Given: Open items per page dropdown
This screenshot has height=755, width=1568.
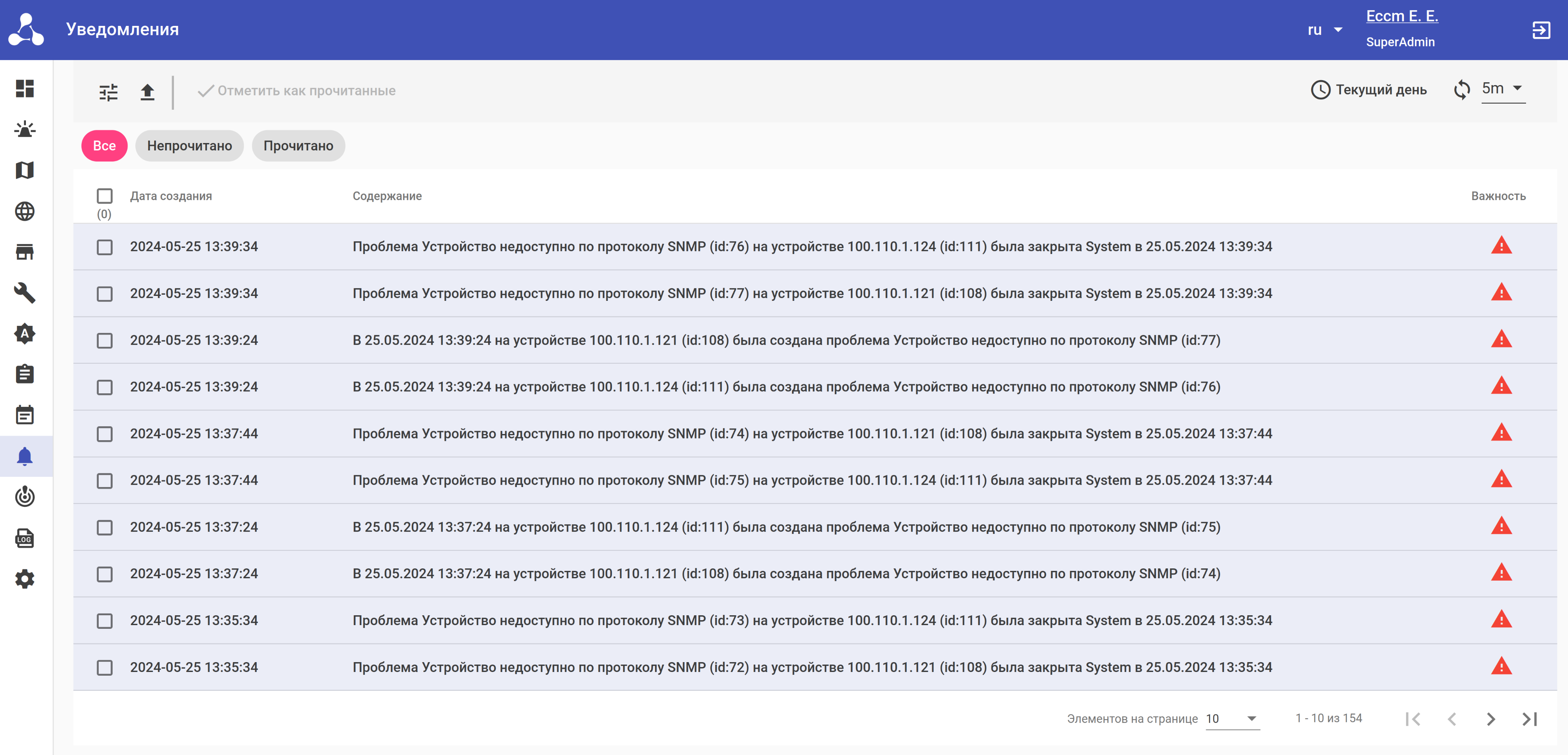Looking at the screenshot, I should point(1232,718).
